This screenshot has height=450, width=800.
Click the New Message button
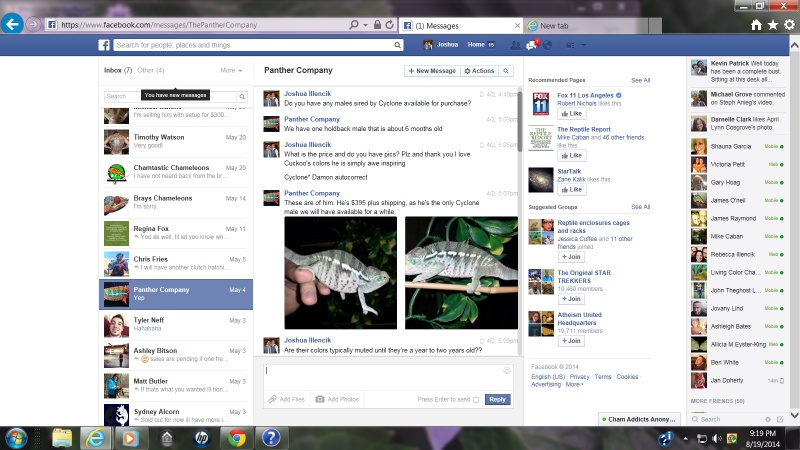pos(432,71)
